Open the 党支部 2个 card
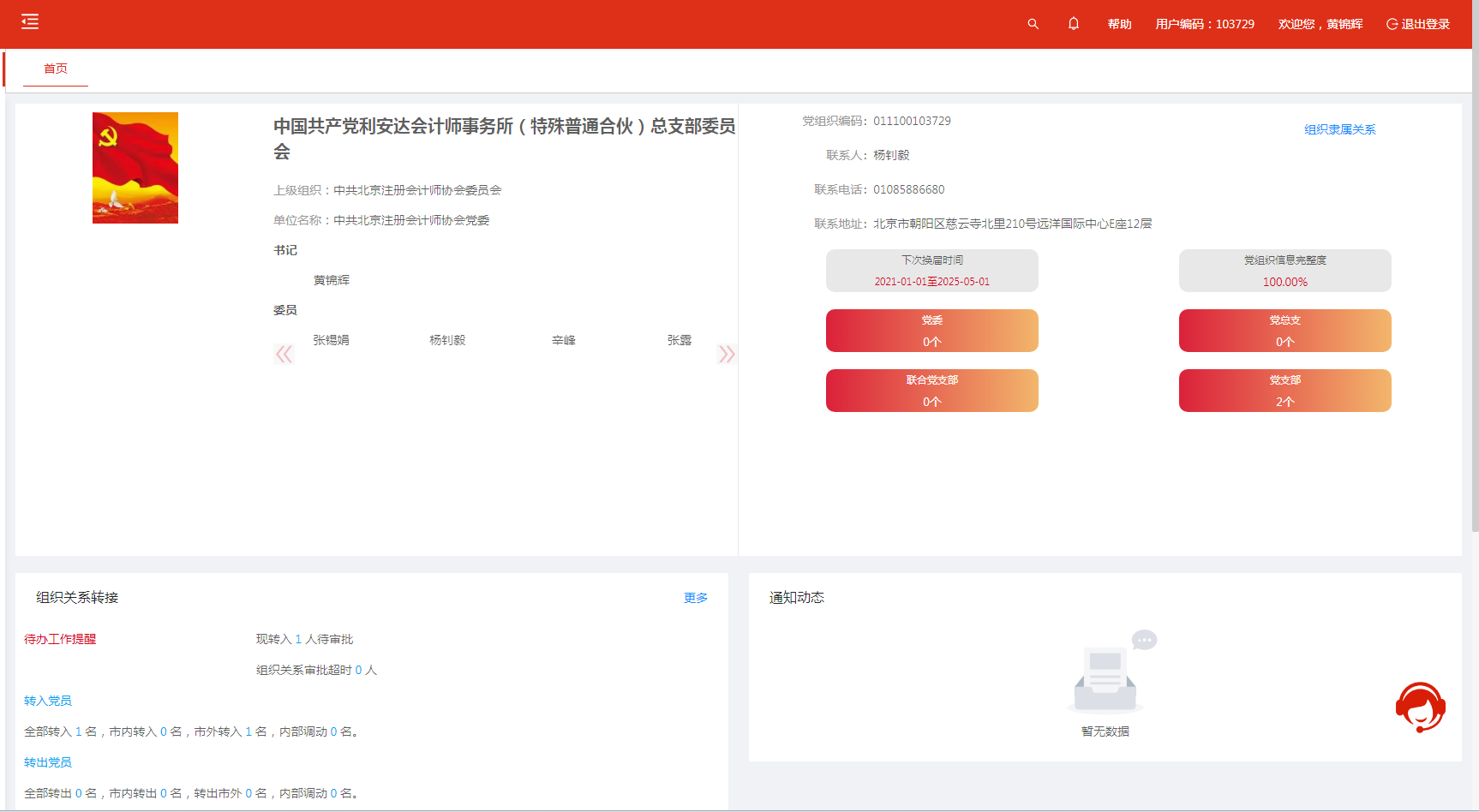This screenshot has width=1479, height=812. coord(1284,391)
